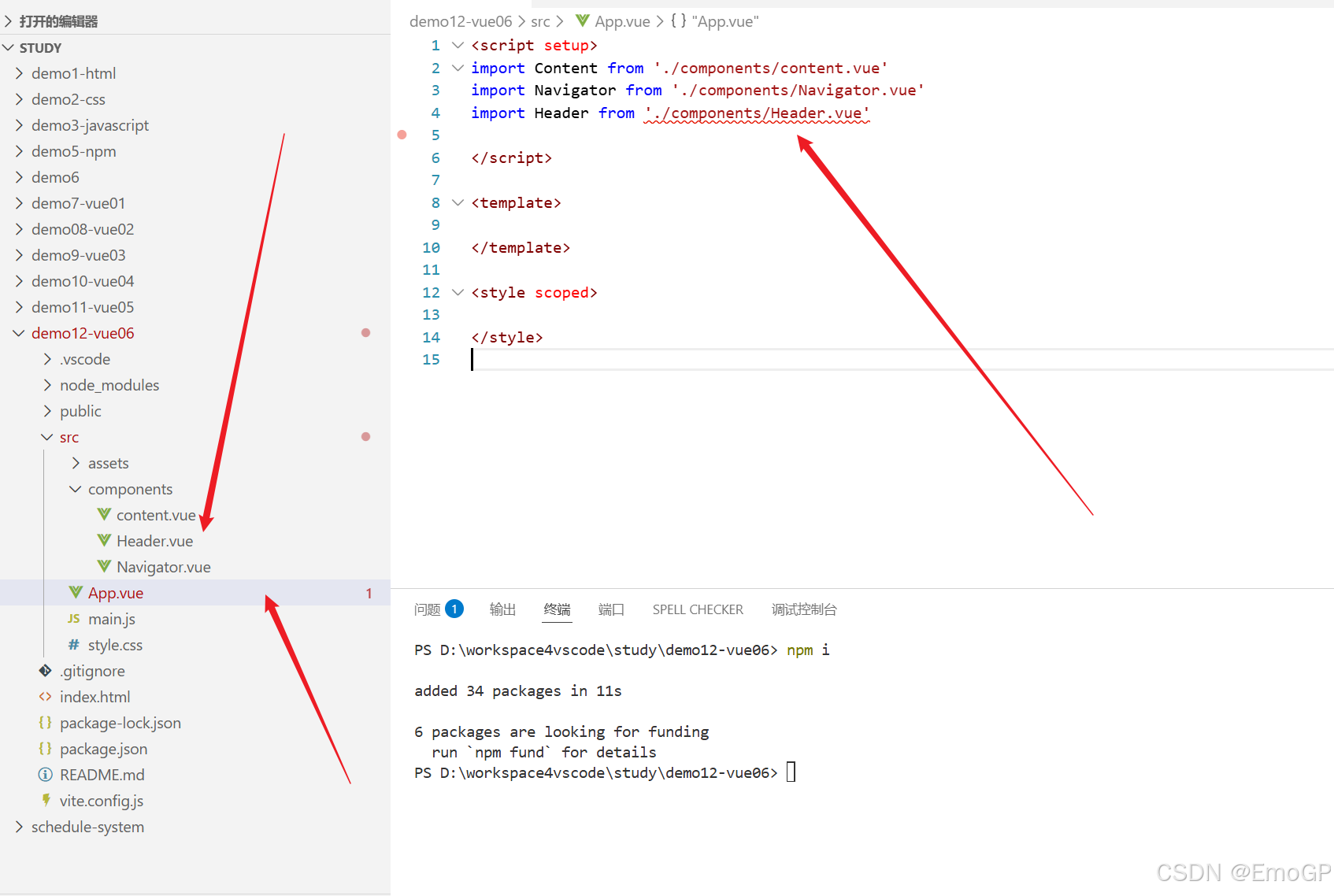This screenshot has height=896, width=1334.
Task: Open the SPELL CHECKER panel tab
Action: (698, 609)
